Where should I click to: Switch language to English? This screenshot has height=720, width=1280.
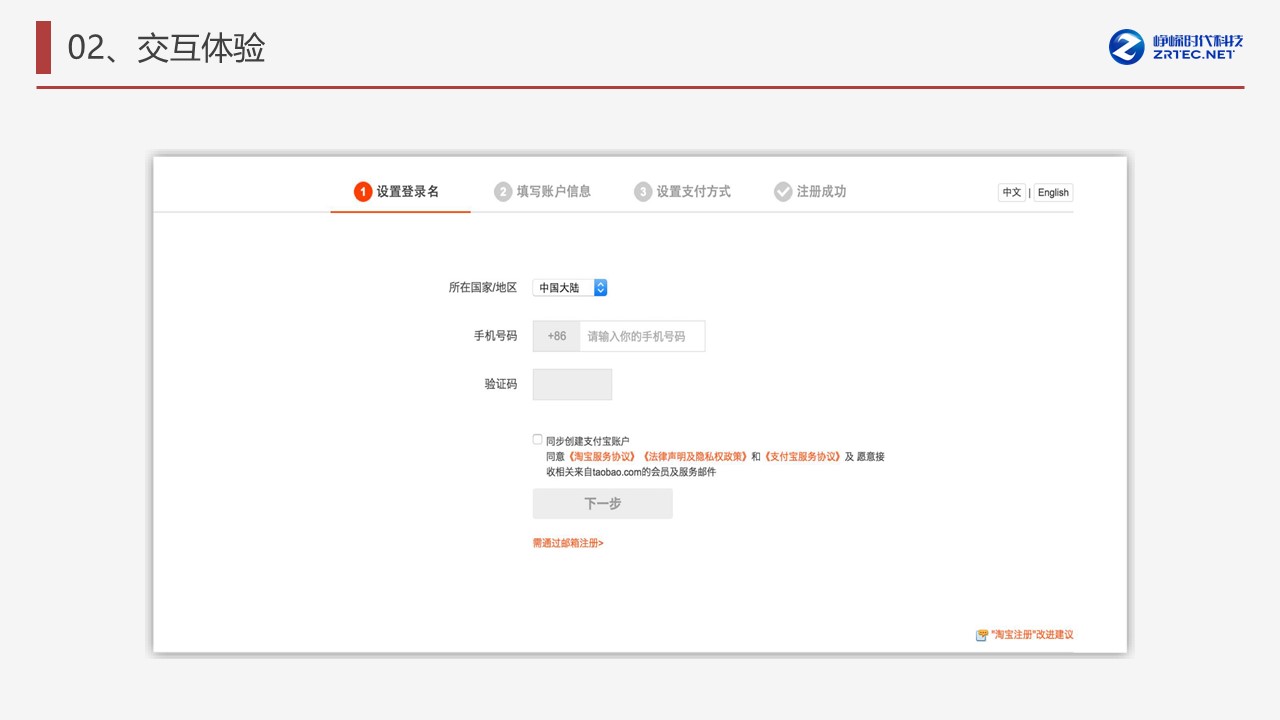pos(1053,193)
